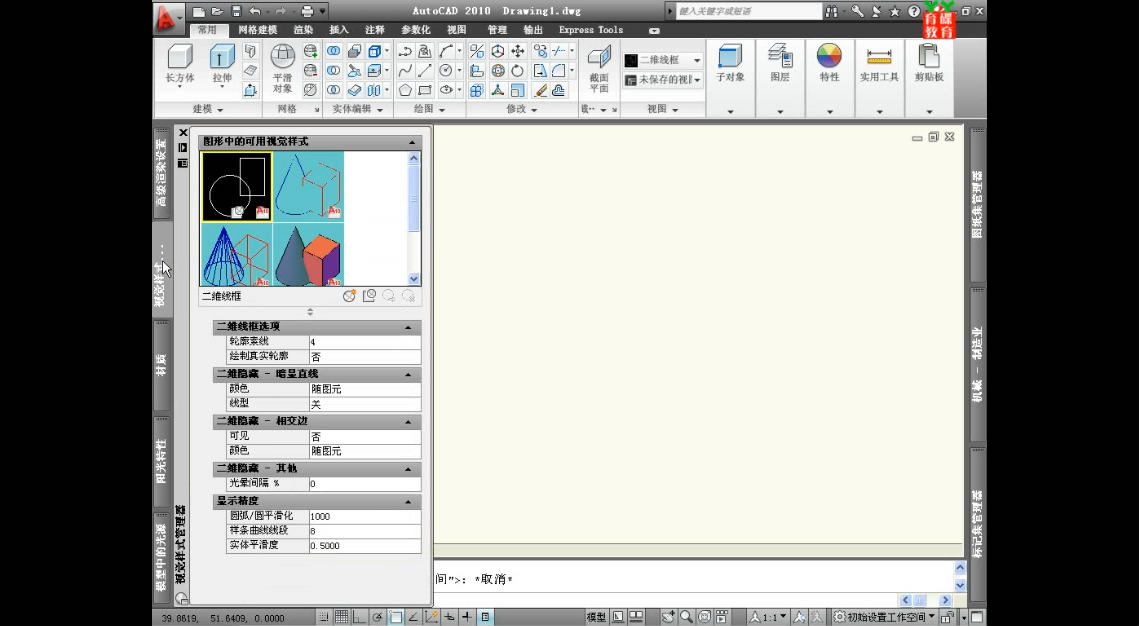The image size is (1139, 626).
Task: Switch to the 参数化 ribbon tab
Action: [x=416, y=30]
